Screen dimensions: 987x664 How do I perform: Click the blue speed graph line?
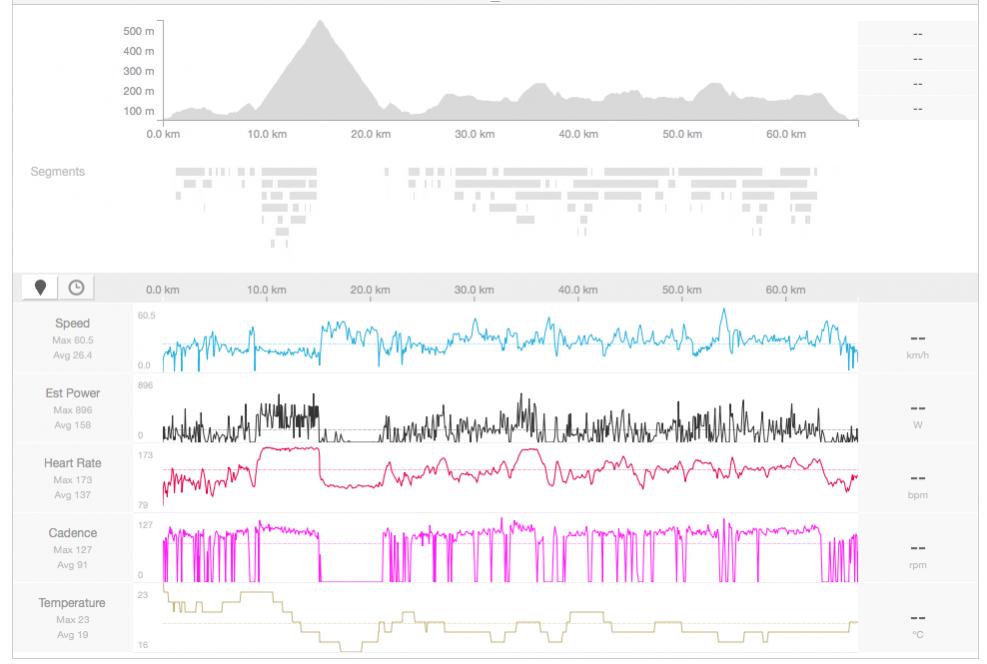pyautogui.click(x=500, y=340)
